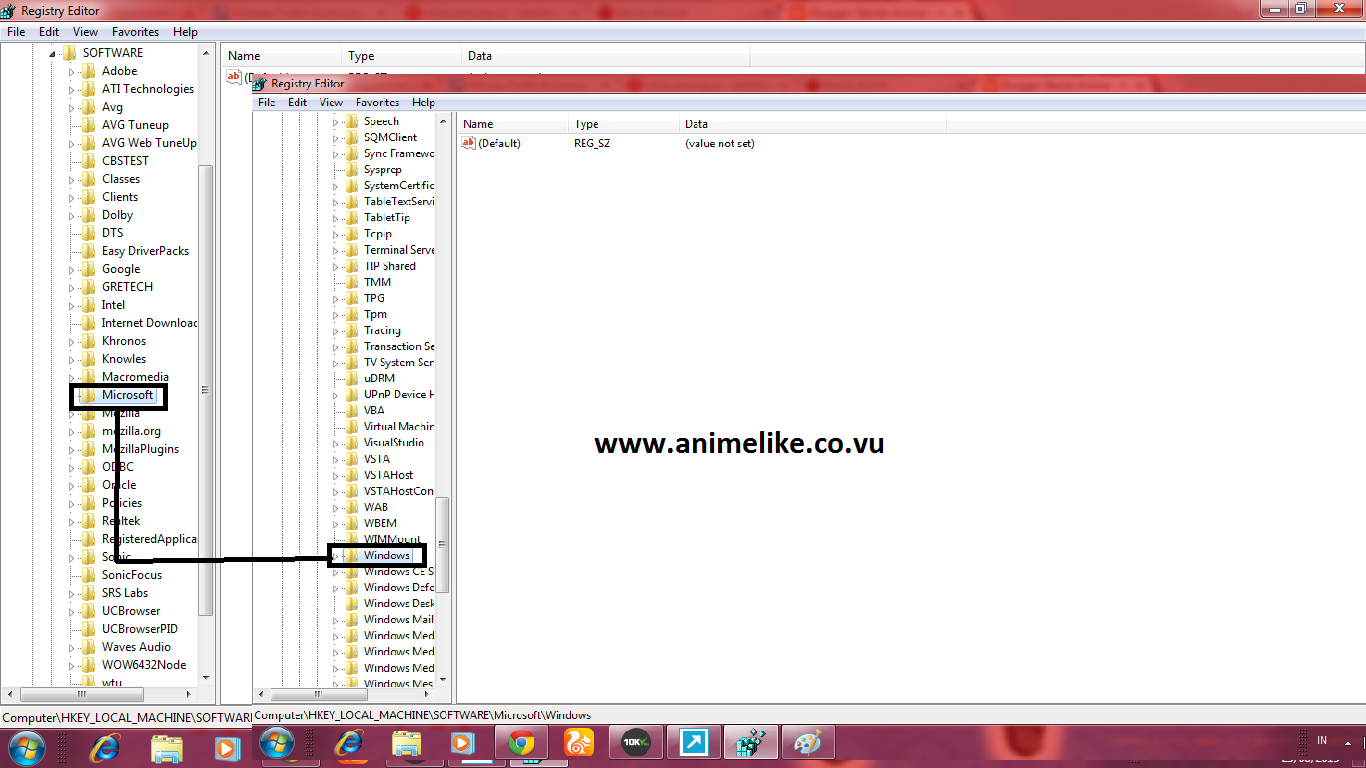Viewport: 1366px width, 768px height.
Task: Expand the Waves Audio key
Action: coord(71,647)
